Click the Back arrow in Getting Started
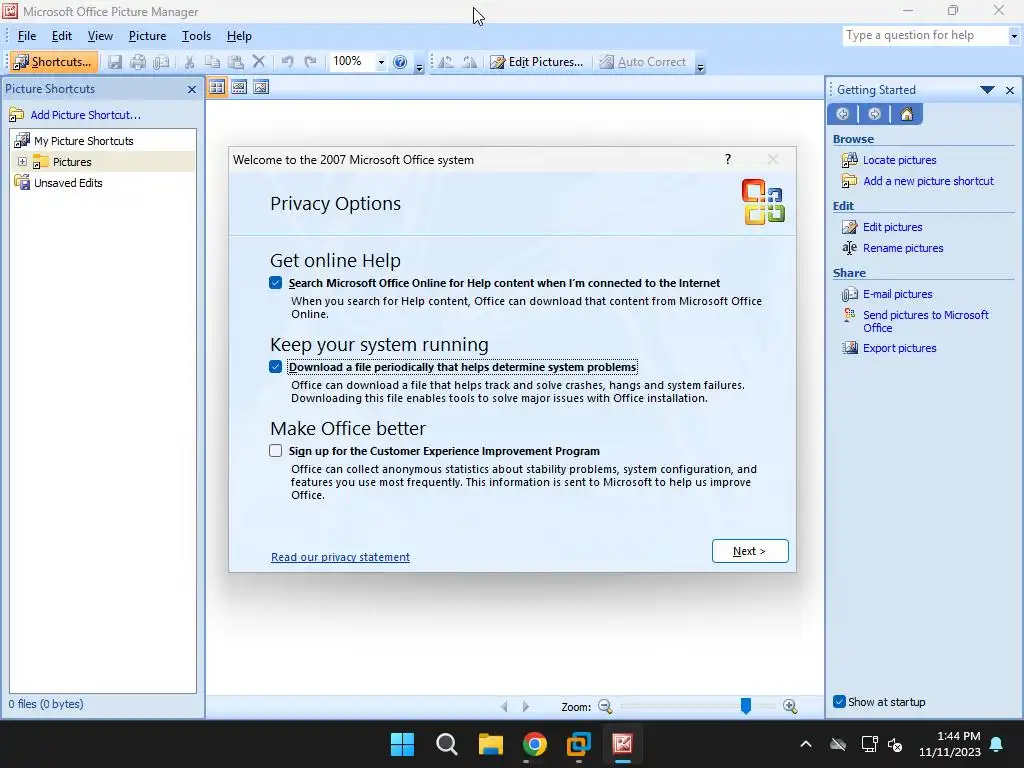1024x768 pixels. pos(842,114)
